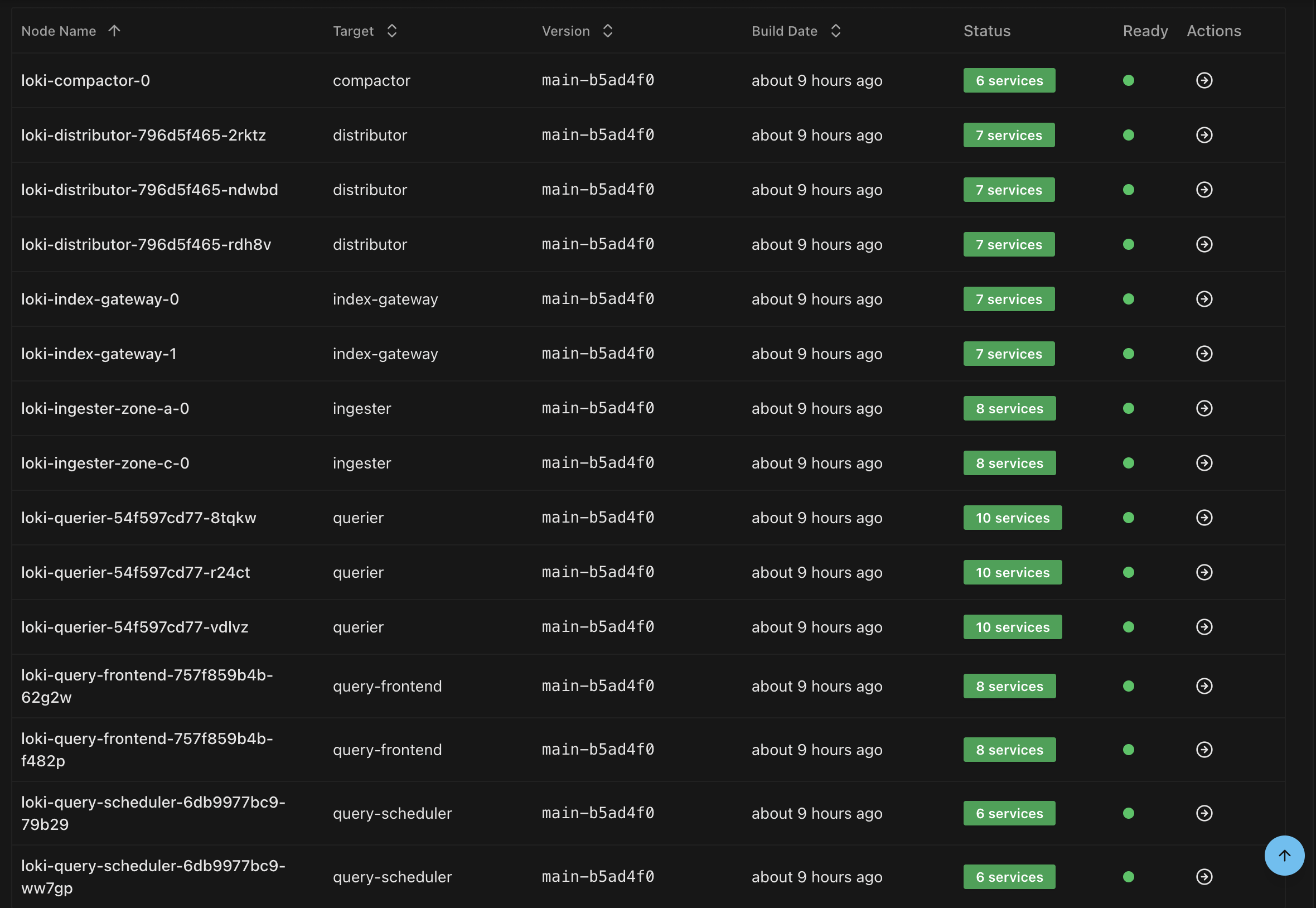The image size is (1316, 908).
Task: Click the Ready dot for loki-distributor-796d5f465-2rktz
Action: (1128, 135)
